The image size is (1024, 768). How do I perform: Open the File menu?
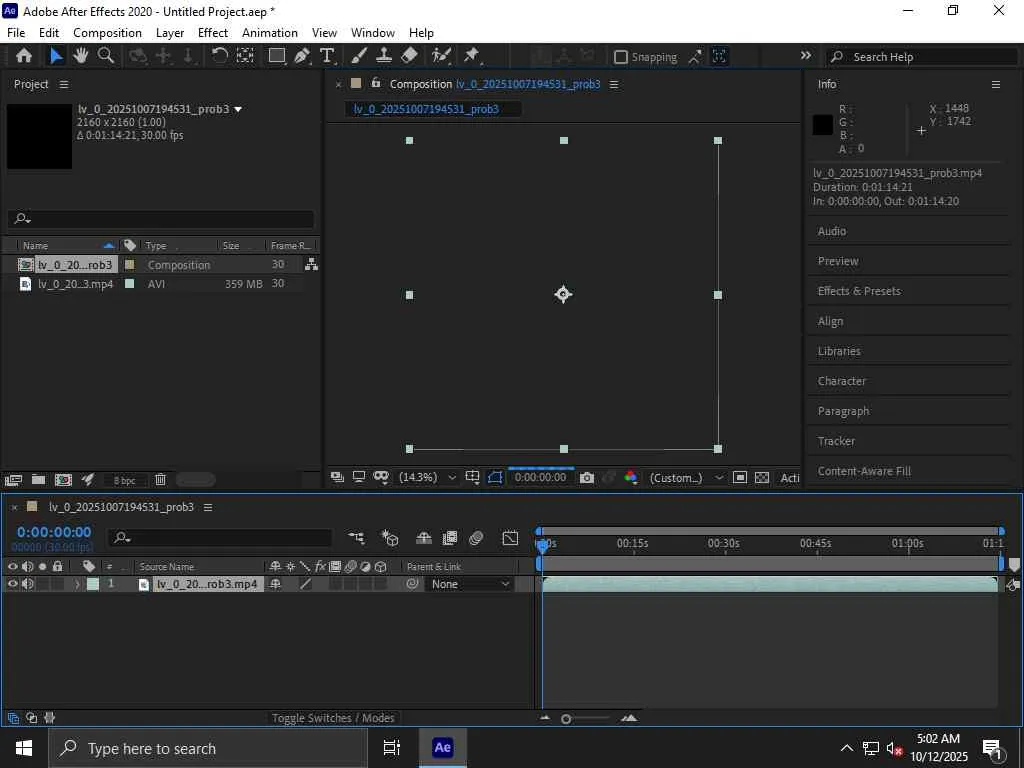coord(16,33)
